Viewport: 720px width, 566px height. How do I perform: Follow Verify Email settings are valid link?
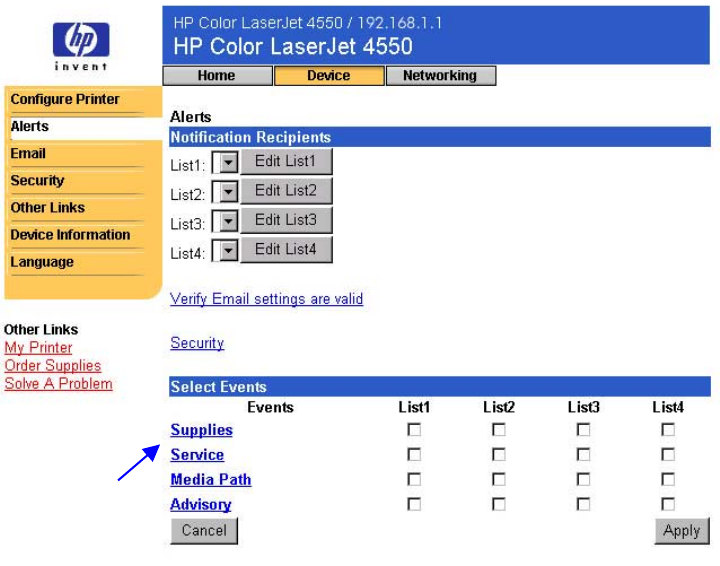(266, 299)
